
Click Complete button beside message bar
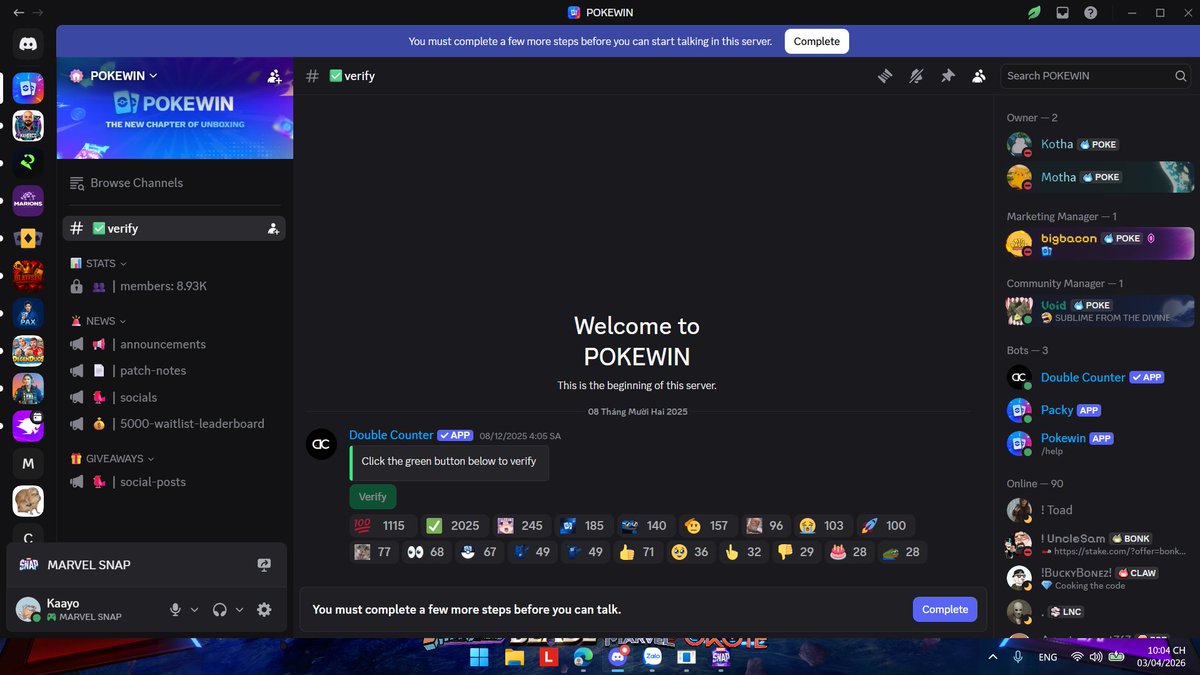[x=945, y=609]
